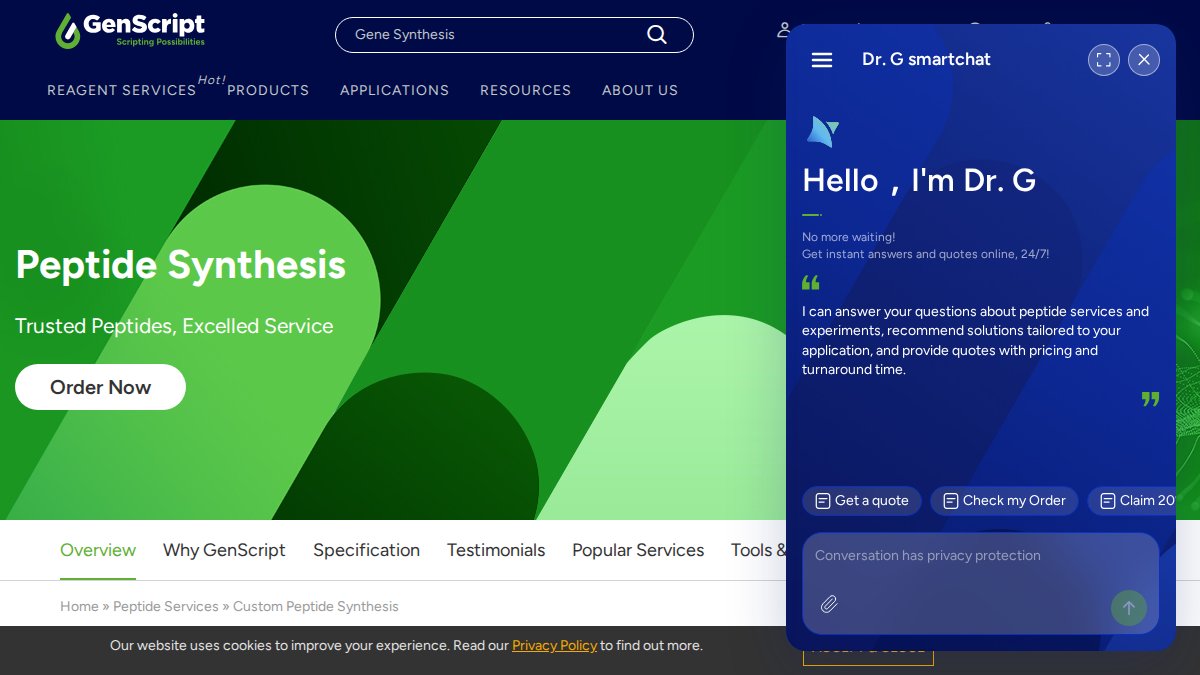Open the About Us menu
Viewport: 1200px width, 675px height.
(640, 90)
